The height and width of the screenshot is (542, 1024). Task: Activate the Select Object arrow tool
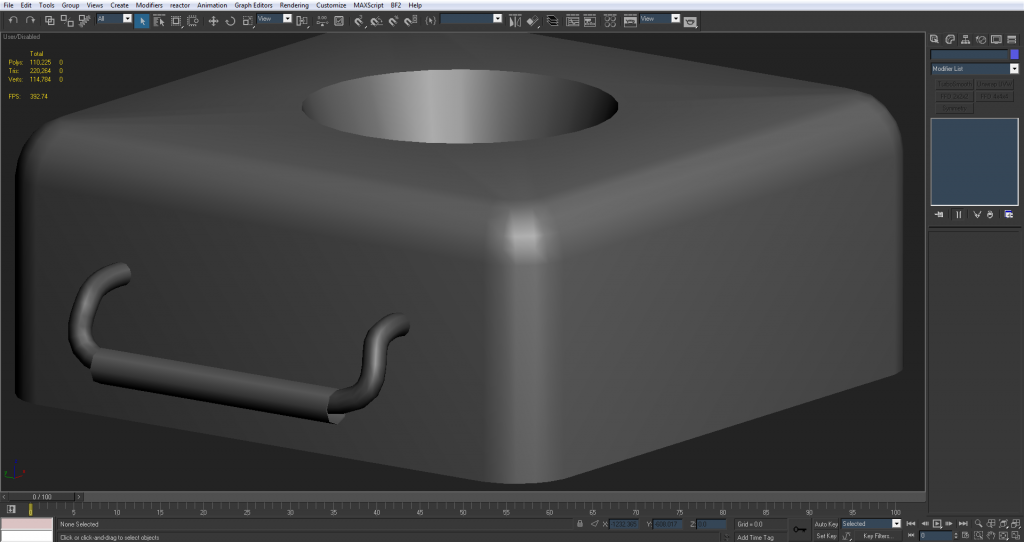(142, 20)
